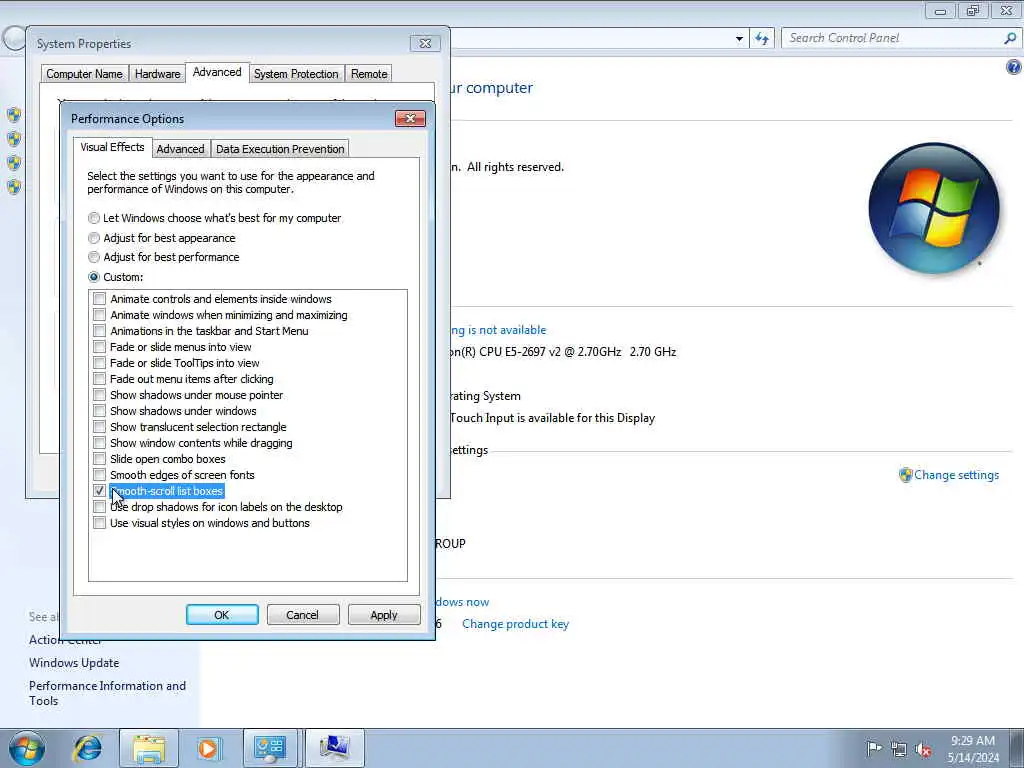The image size is (1024, 768).
Task: Select the Custom radio option
Action: click(94, 277)
